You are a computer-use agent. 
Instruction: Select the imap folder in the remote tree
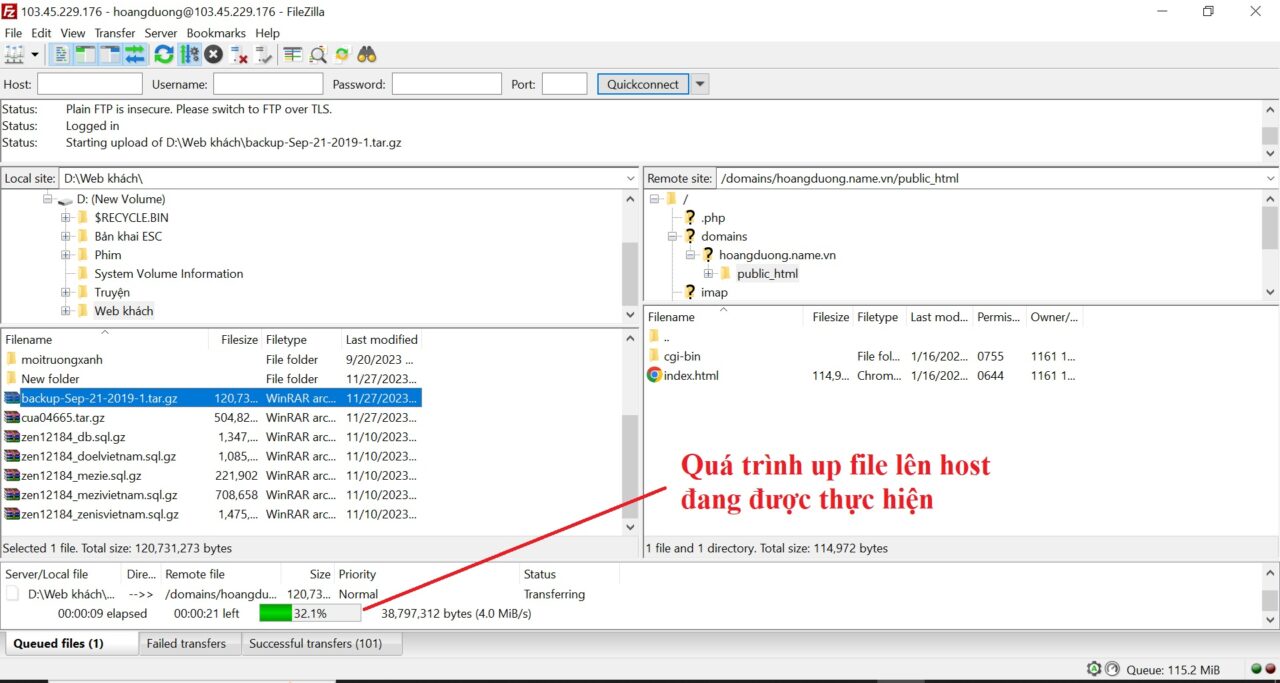pos(714,292)
